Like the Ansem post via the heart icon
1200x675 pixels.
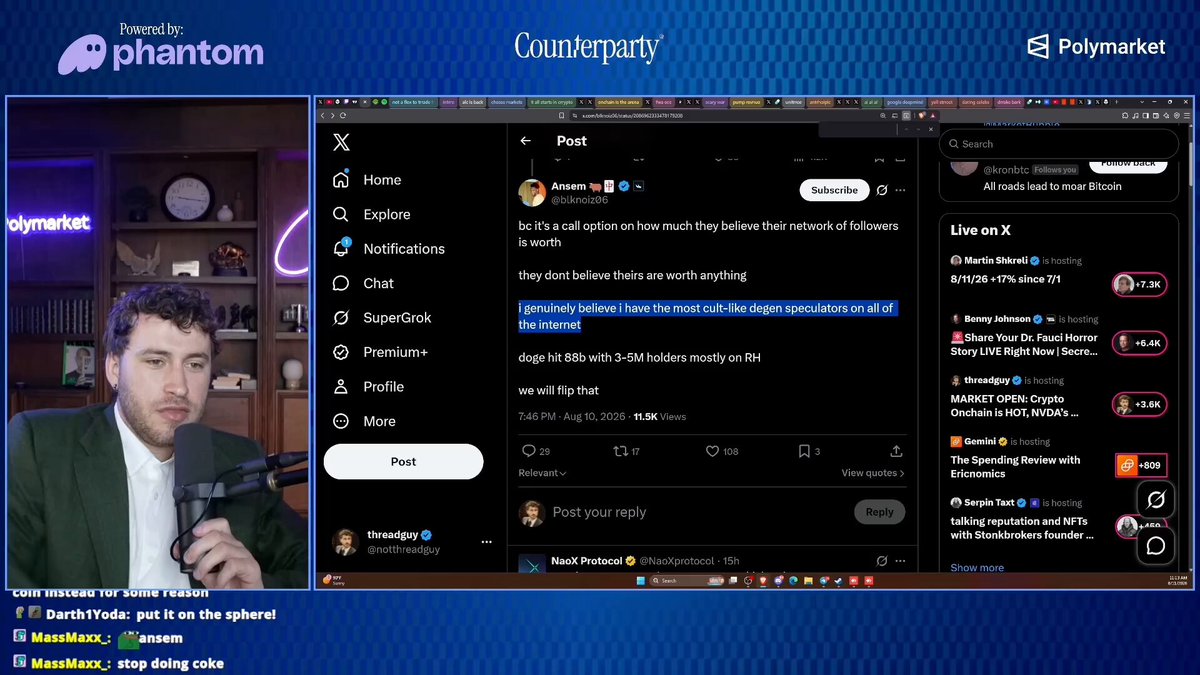tap(713, 451)
